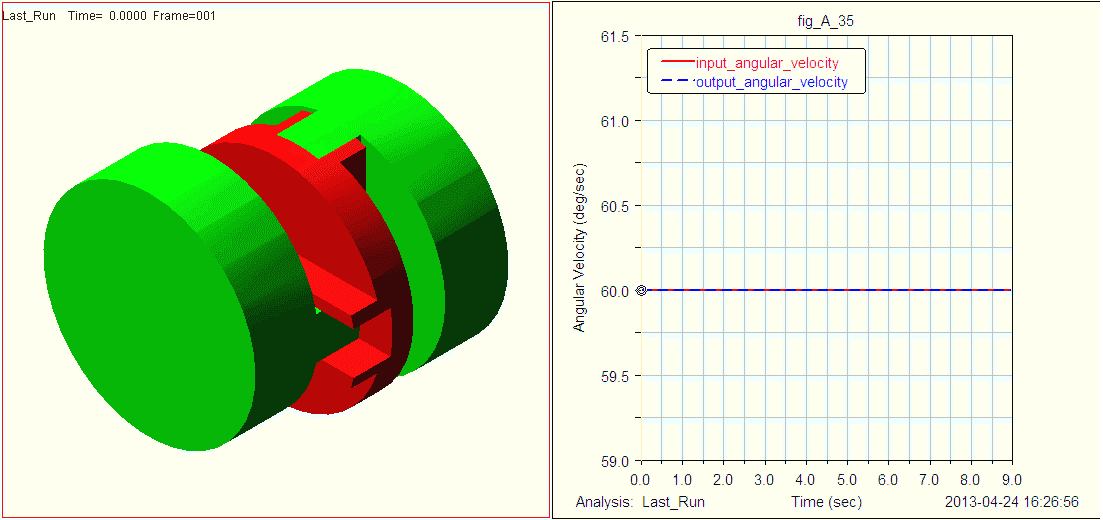Click the 7.0 x-axis tick value

click(930, 479)
